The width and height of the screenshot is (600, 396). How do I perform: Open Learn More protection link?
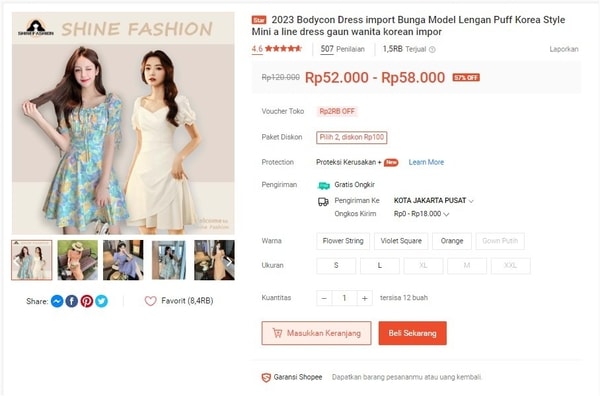click(426, 162)
